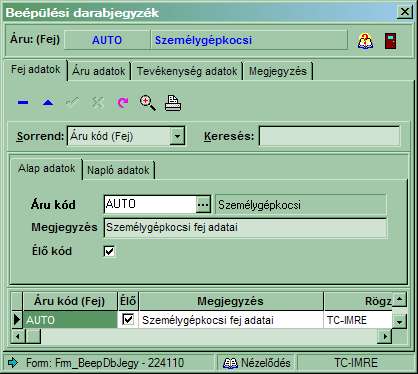Select the Alap adatok sub-tab
Viewport: 418px width, 374px height.
tap(47, 169)
